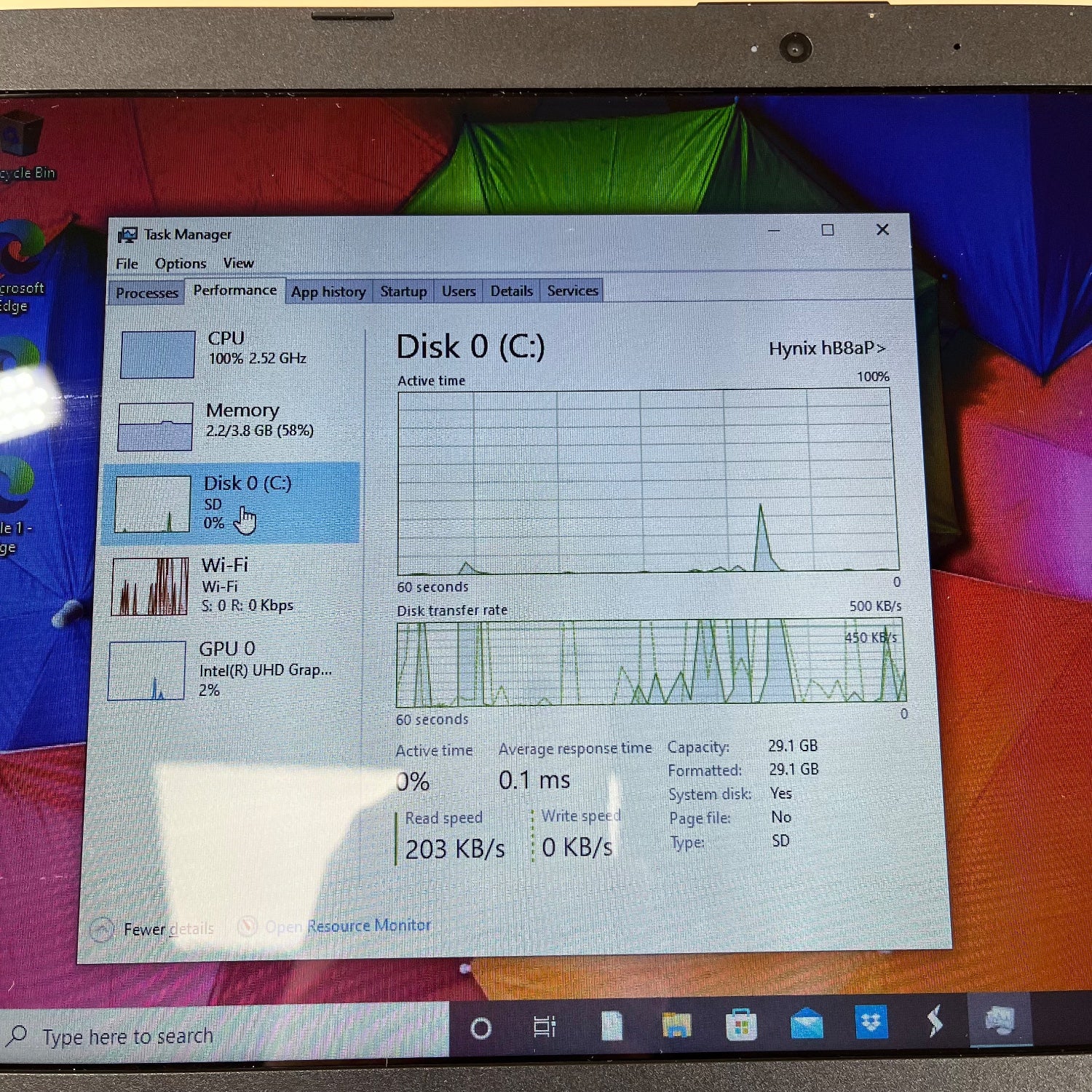This screenshot has height=1092, width=1092.
Task: Click the Task View taskbar icon
Action: click(x=545, y=1027)
